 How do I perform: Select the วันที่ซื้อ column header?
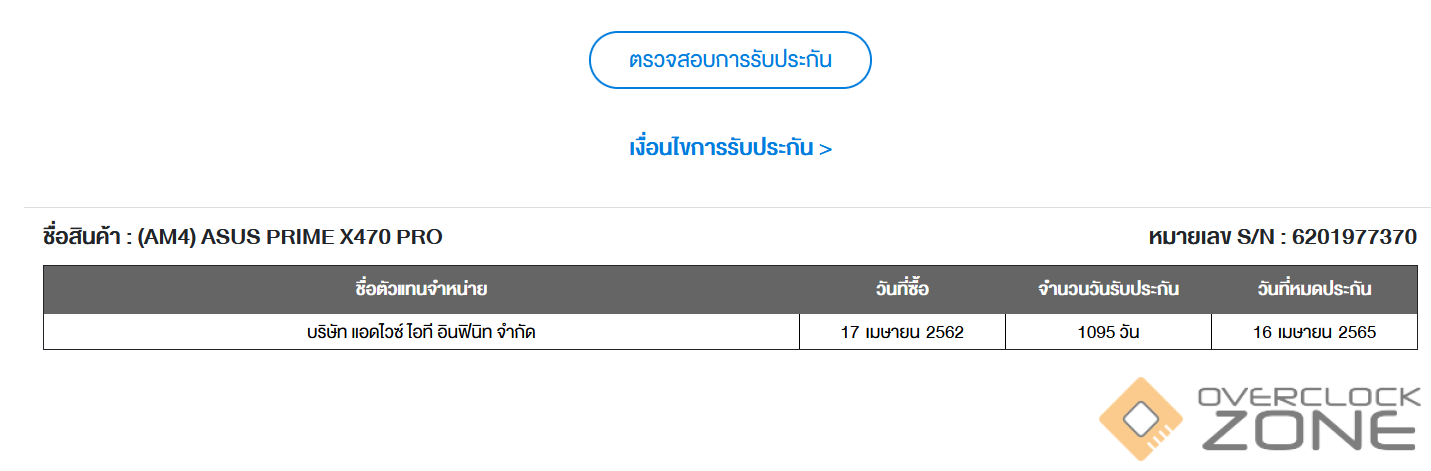[902, 290]
